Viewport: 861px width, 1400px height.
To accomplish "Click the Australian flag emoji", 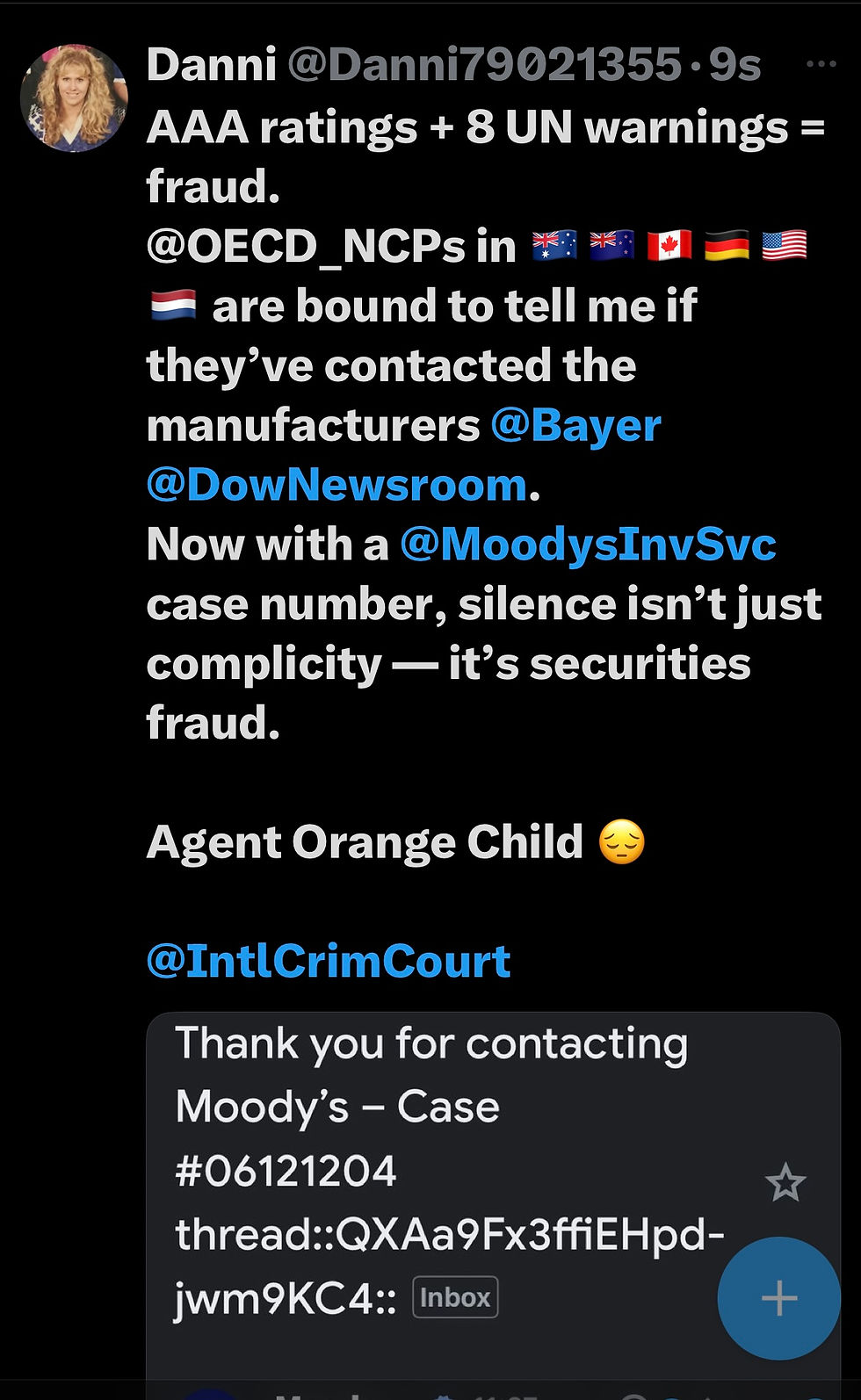I will [555, 246].
